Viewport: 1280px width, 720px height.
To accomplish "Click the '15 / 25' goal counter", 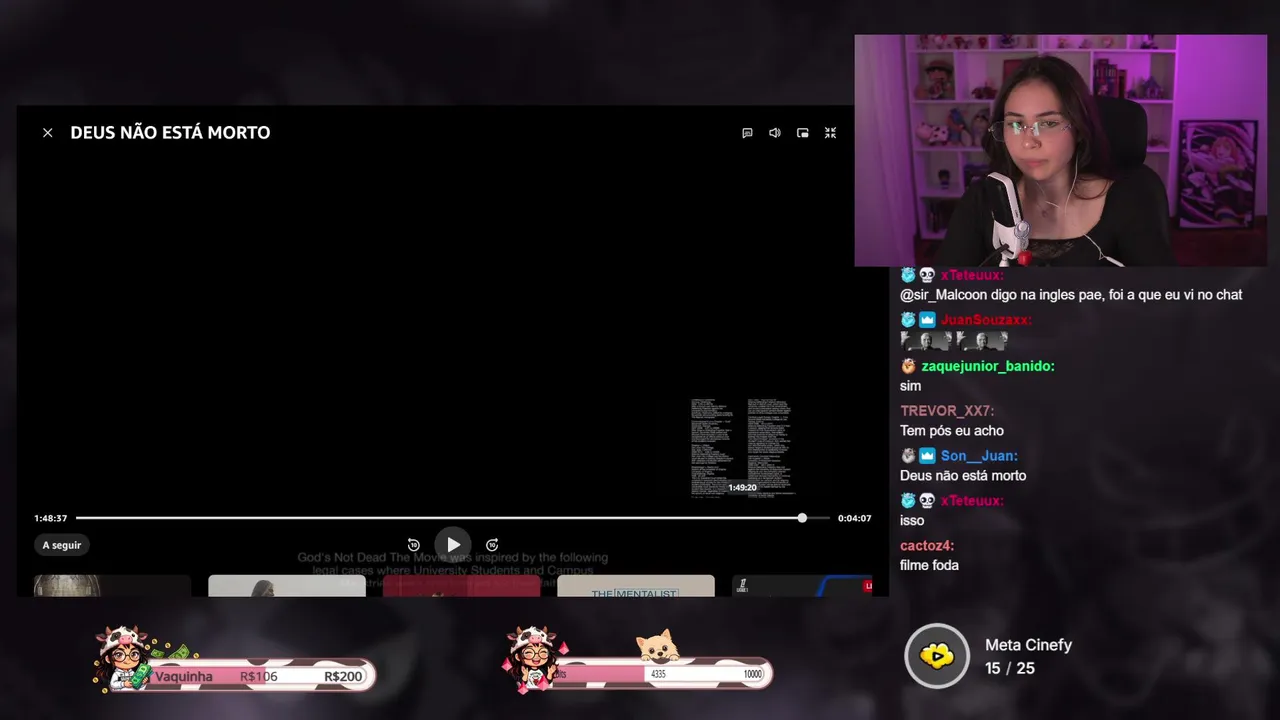I will 1010,668.
